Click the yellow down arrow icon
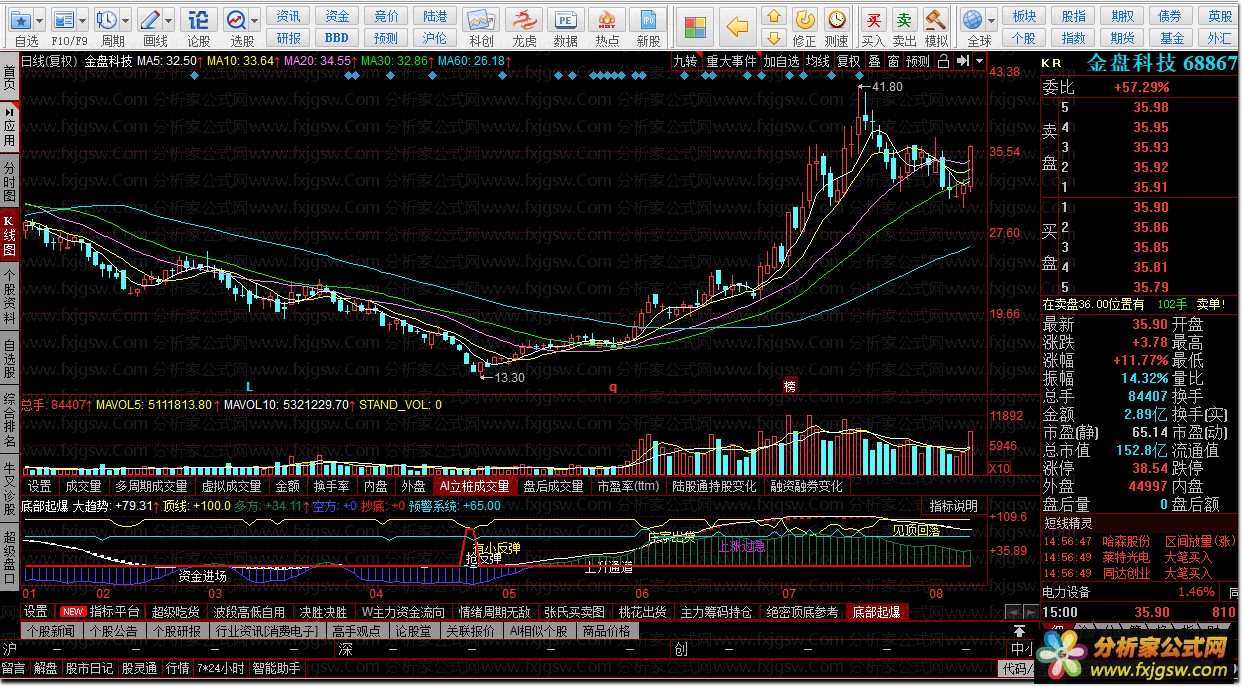Image resolution: width=1244 pixels, height=687 pixels. 773,38
